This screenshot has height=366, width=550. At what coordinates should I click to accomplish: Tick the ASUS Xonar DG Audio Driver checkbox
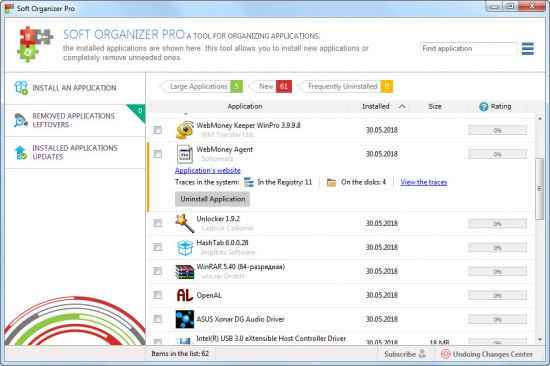click(x=157, y=319)
